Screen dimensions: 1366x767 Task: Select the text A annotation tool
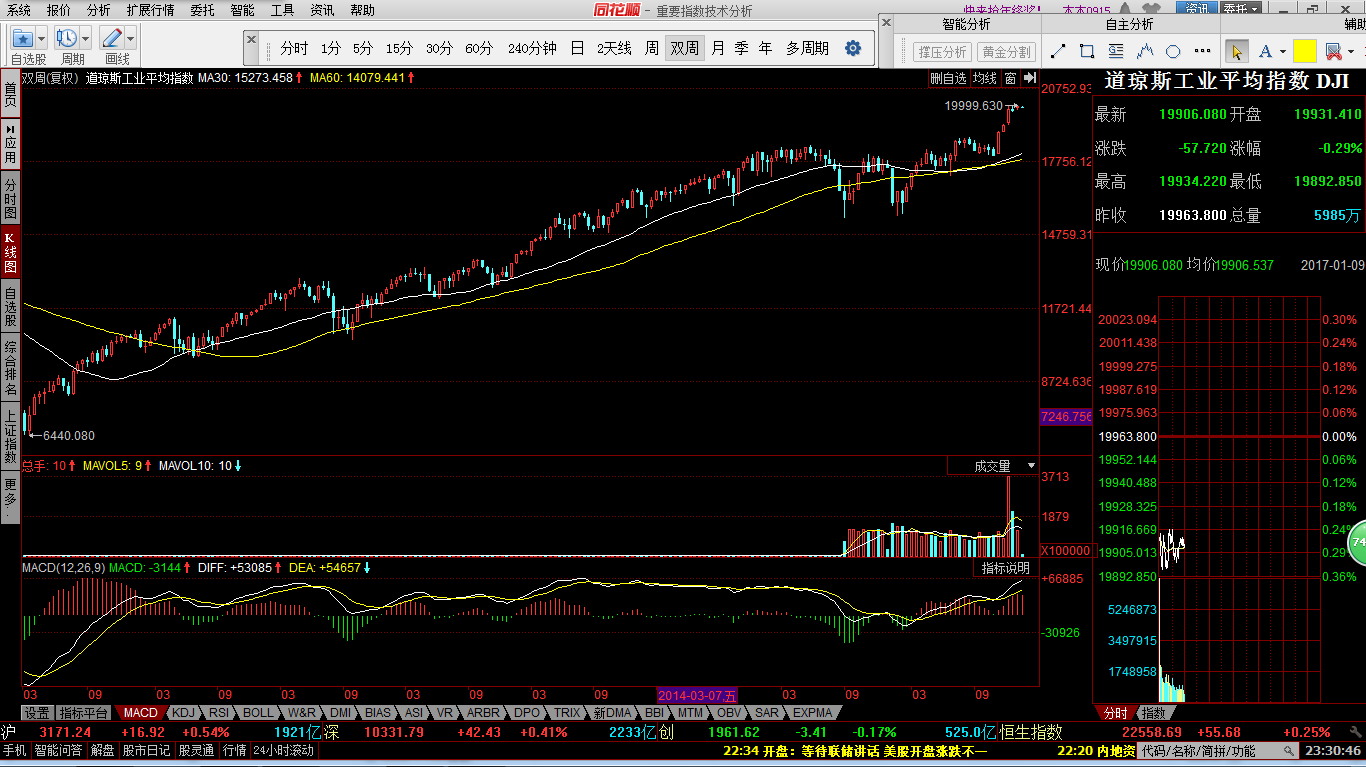click(1266, 51)
